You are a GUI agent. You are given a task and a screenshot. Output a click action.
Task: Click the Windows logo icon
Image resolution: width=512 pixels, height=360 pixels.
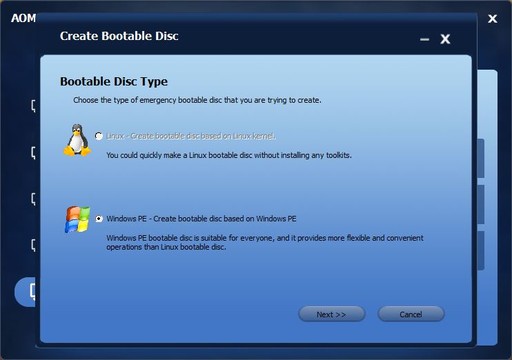[77, 219]
